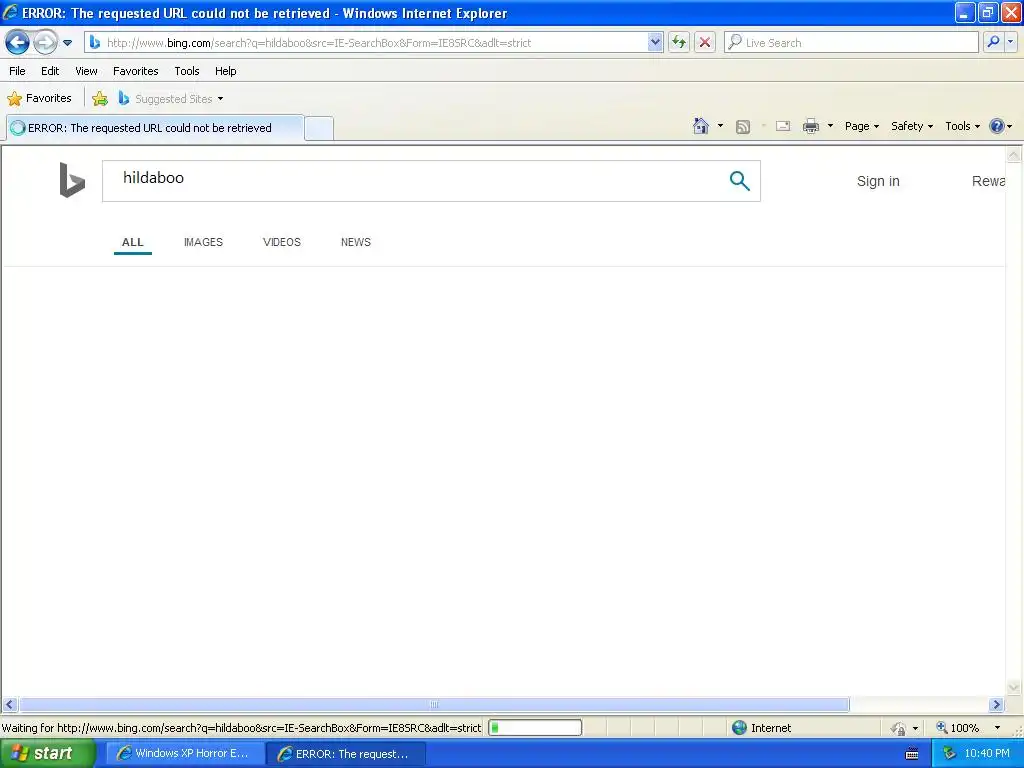This screenshot has height=768, width=1024.
Task: Select the ERROR requested URL tab
Action: click(x=155, y=128)
